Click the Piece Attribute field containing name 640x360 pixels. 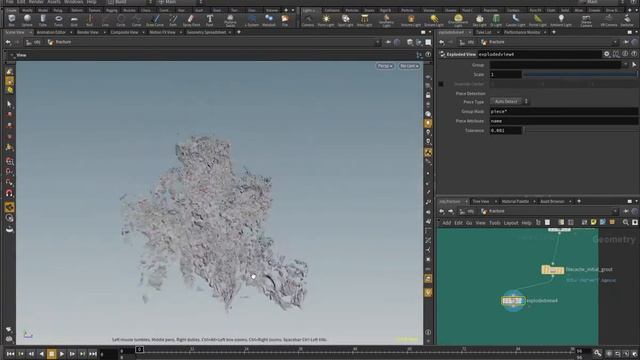click(564, 121)
